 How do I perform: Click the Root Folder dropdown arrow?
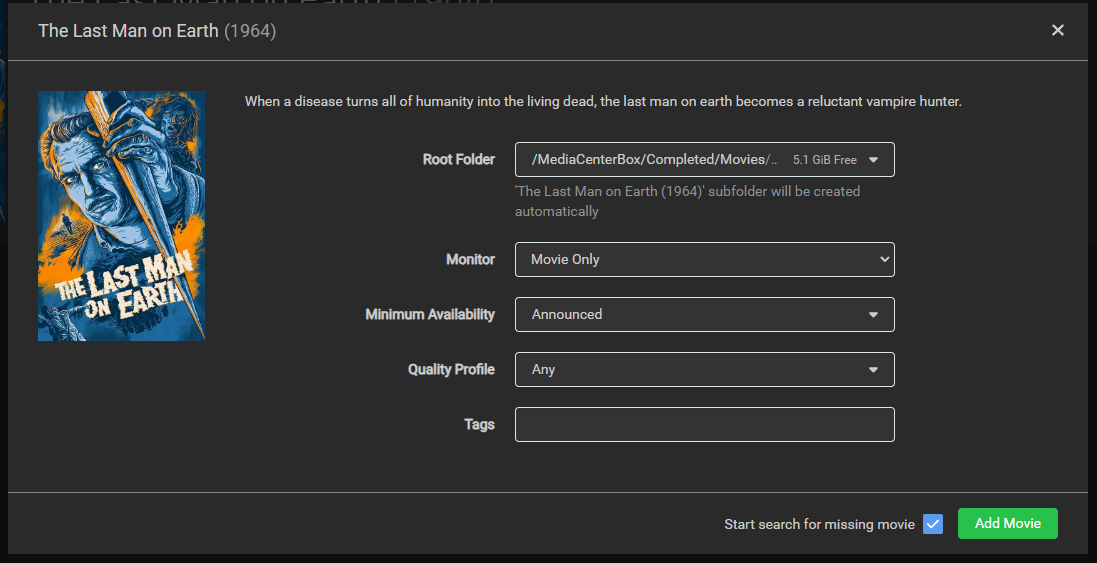point(873,160)
